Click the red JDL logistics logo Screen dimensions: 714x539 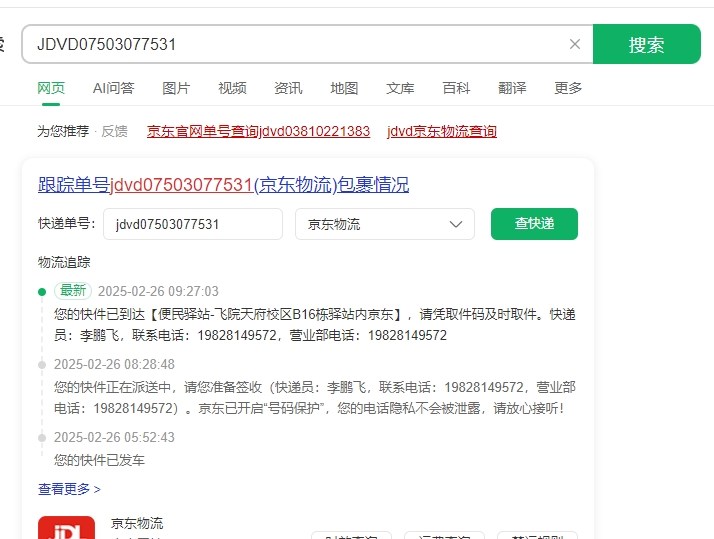tap(66, 528)
